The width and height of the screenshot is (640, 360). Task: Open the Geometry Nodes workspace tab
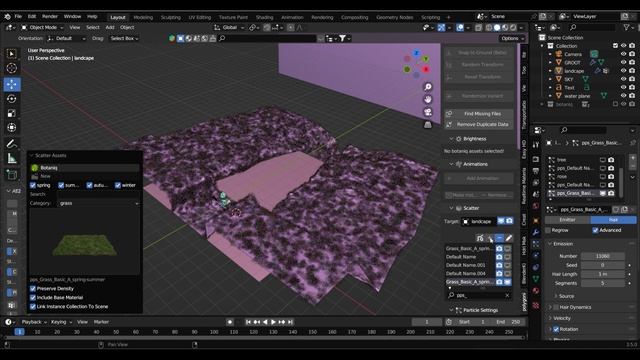pyautogui.click(x=395, y=17)
